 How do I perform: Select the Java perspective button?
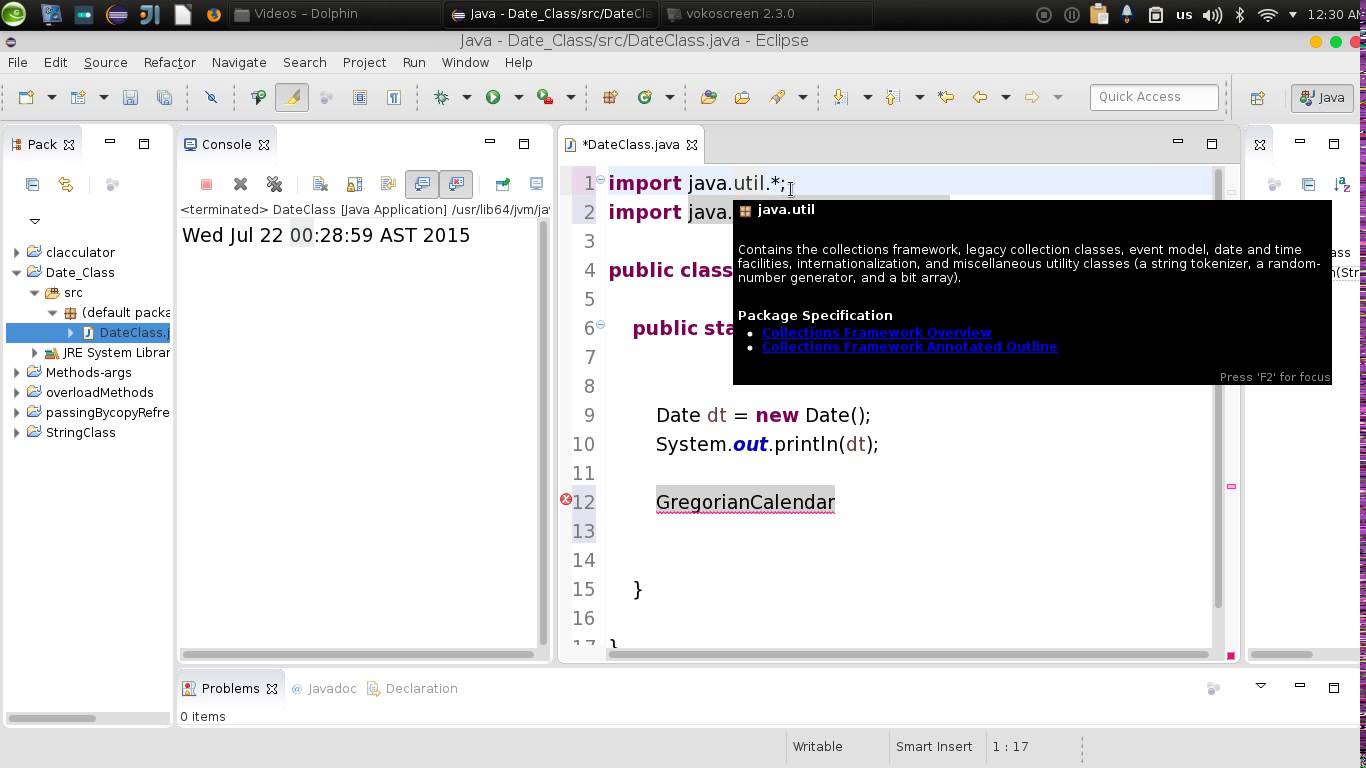tap(1321, 97)
